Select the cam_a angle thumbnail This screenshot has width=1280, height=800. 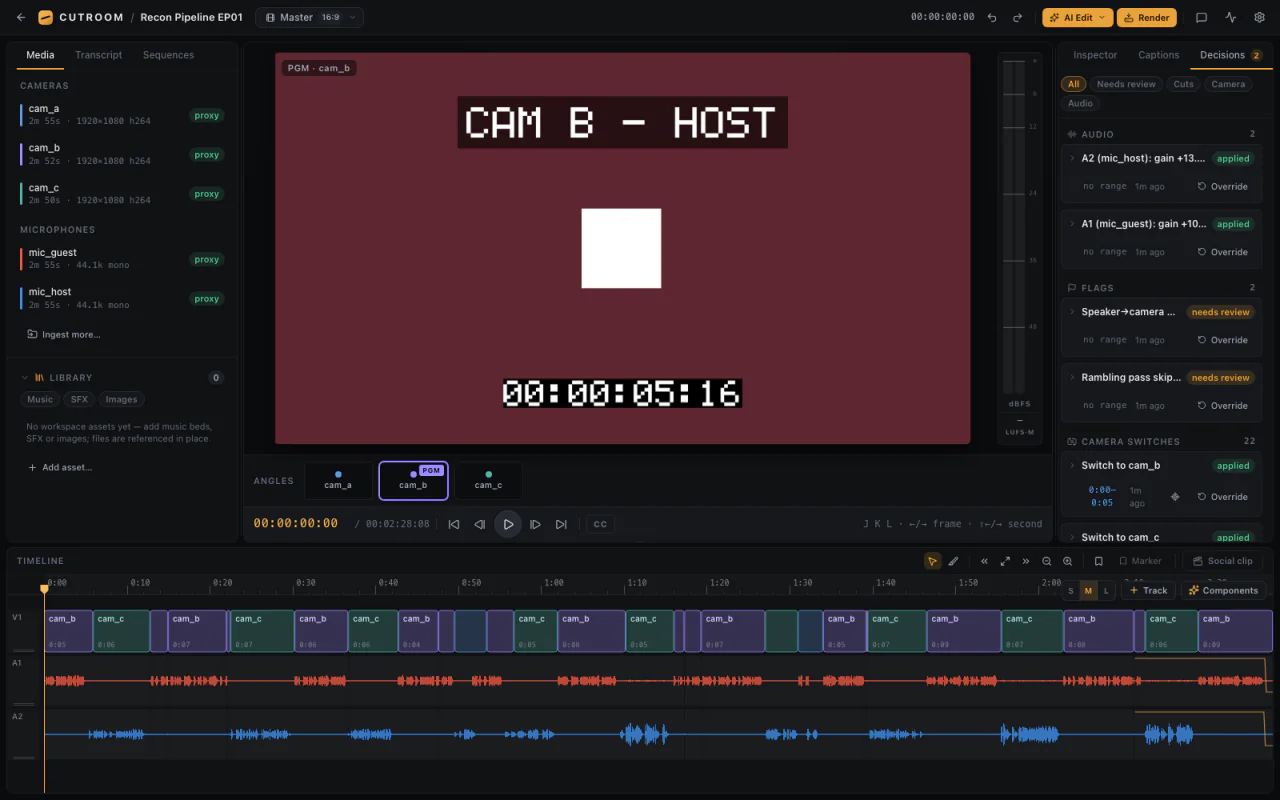click(x=338, y=480)
